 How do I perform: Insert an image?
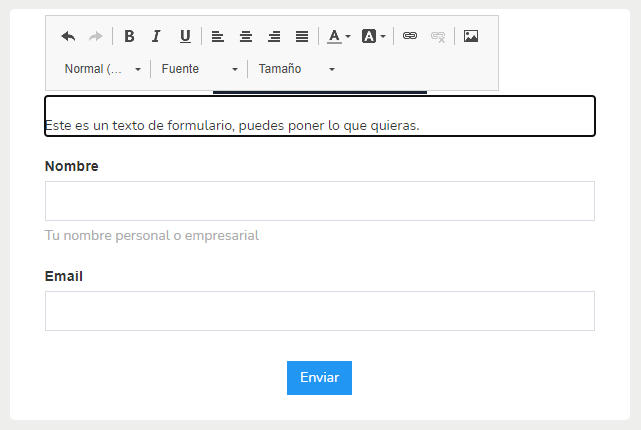pyautogui.click(x=471, y=36)
